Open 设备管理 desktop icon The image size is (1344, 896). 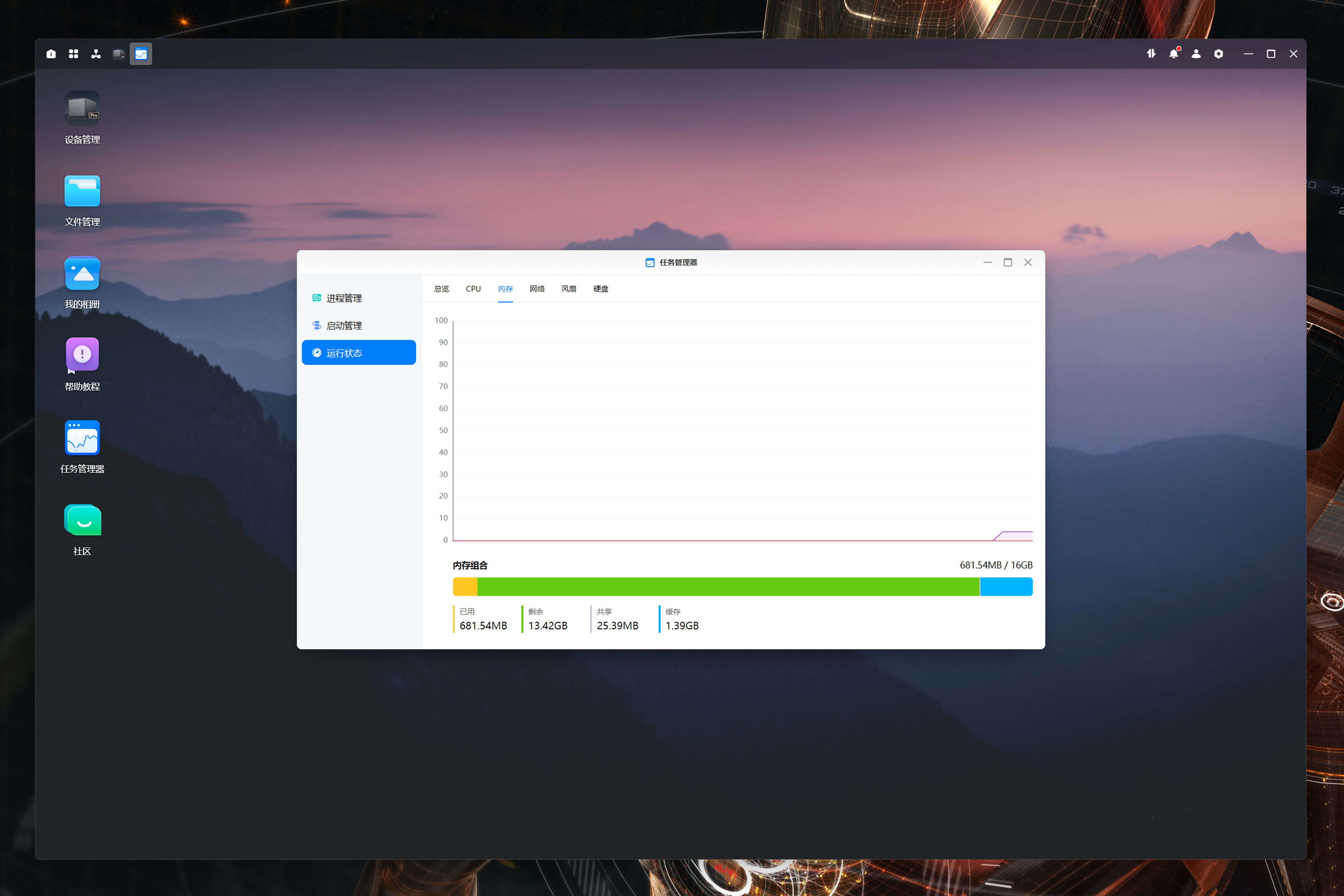[82, 109]
